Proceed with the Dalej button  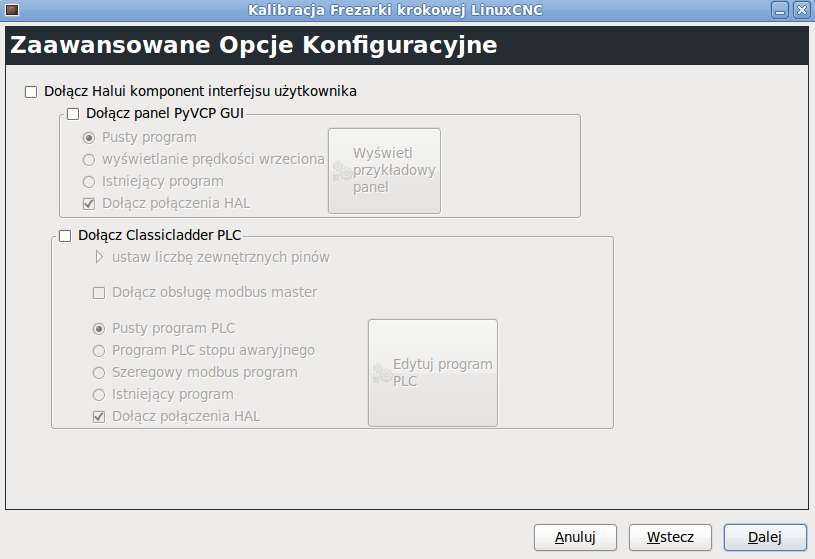coord(765,537)
